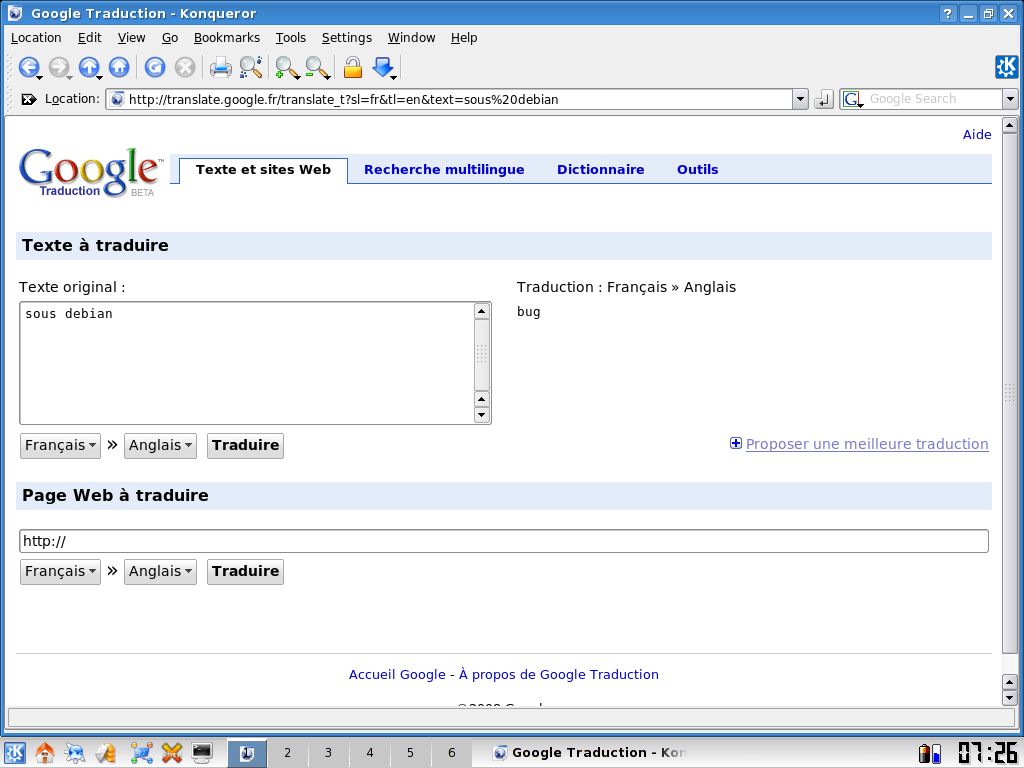Go back with the Back arrow icon
This screenshot has width=1024, height=768.
pyautogui.click(x=28, y=67)
